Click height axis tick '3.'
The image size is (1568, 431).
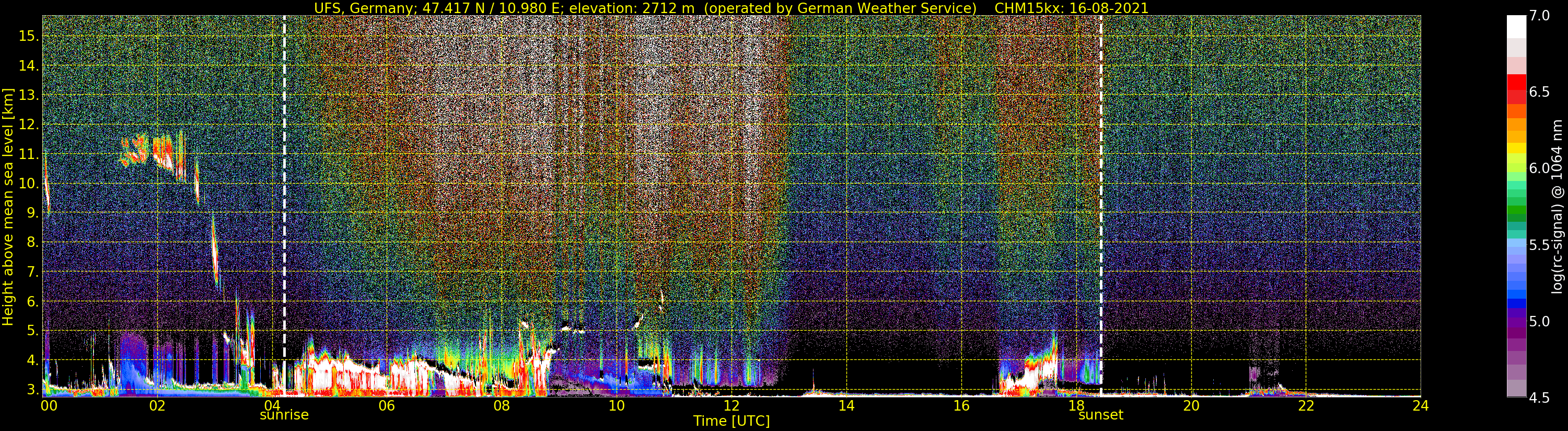[32, 390]
